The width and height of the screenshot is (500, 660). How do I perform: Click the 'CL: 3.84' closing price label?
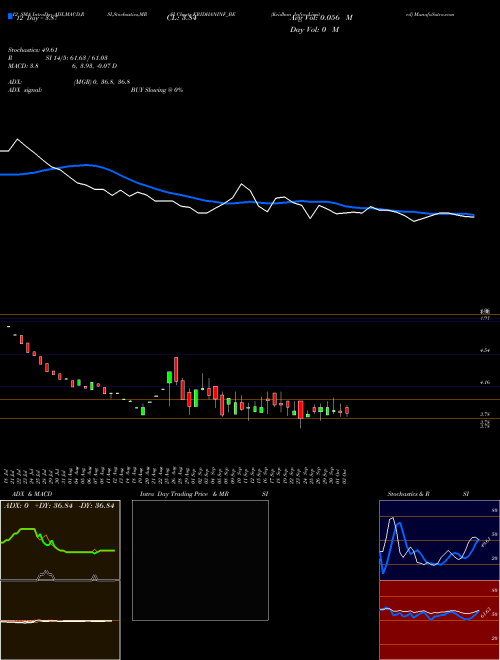[x=181, y=18]
